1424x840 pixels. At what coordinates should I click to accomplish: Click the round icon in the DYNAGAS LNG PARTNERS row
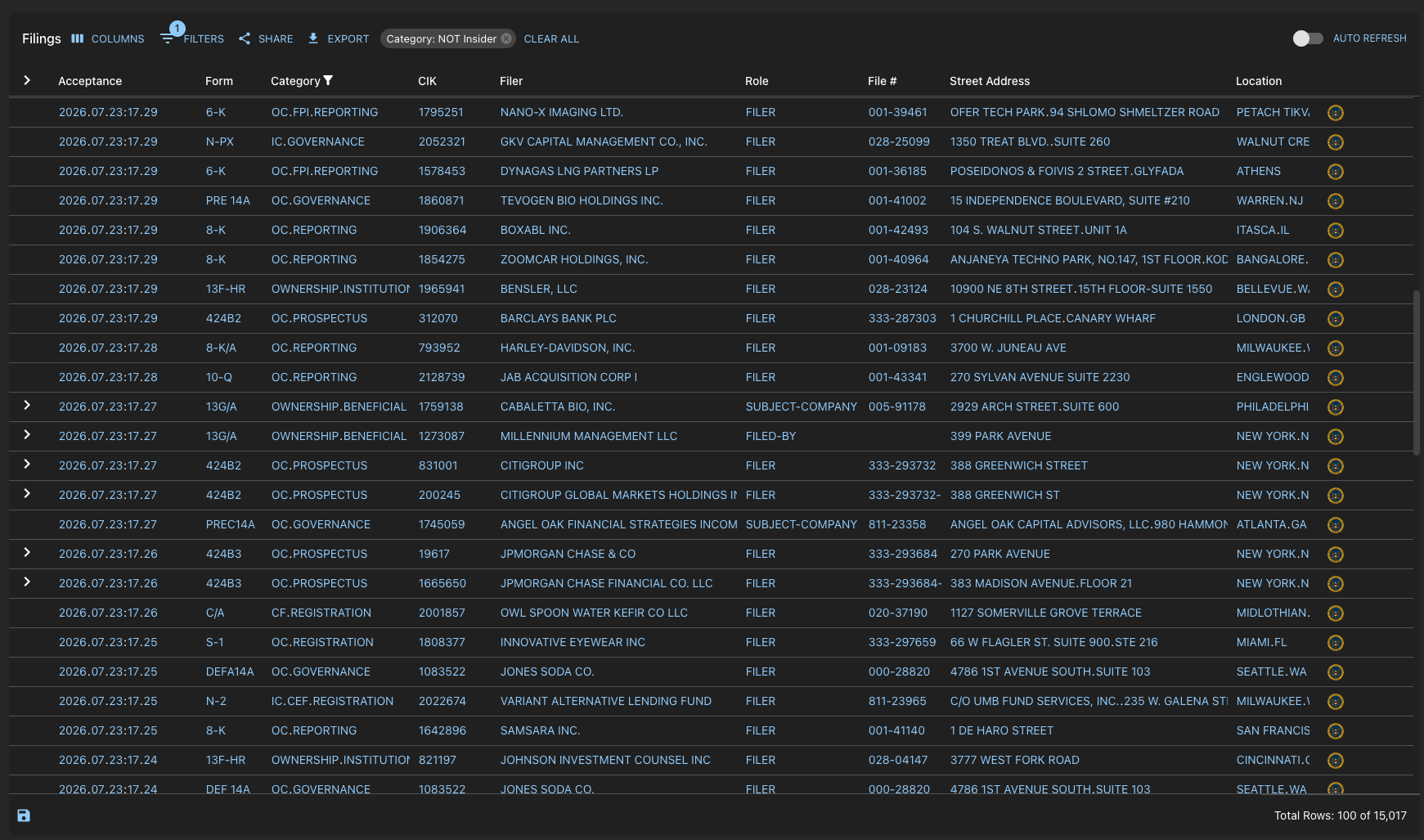click(1336, 172)
